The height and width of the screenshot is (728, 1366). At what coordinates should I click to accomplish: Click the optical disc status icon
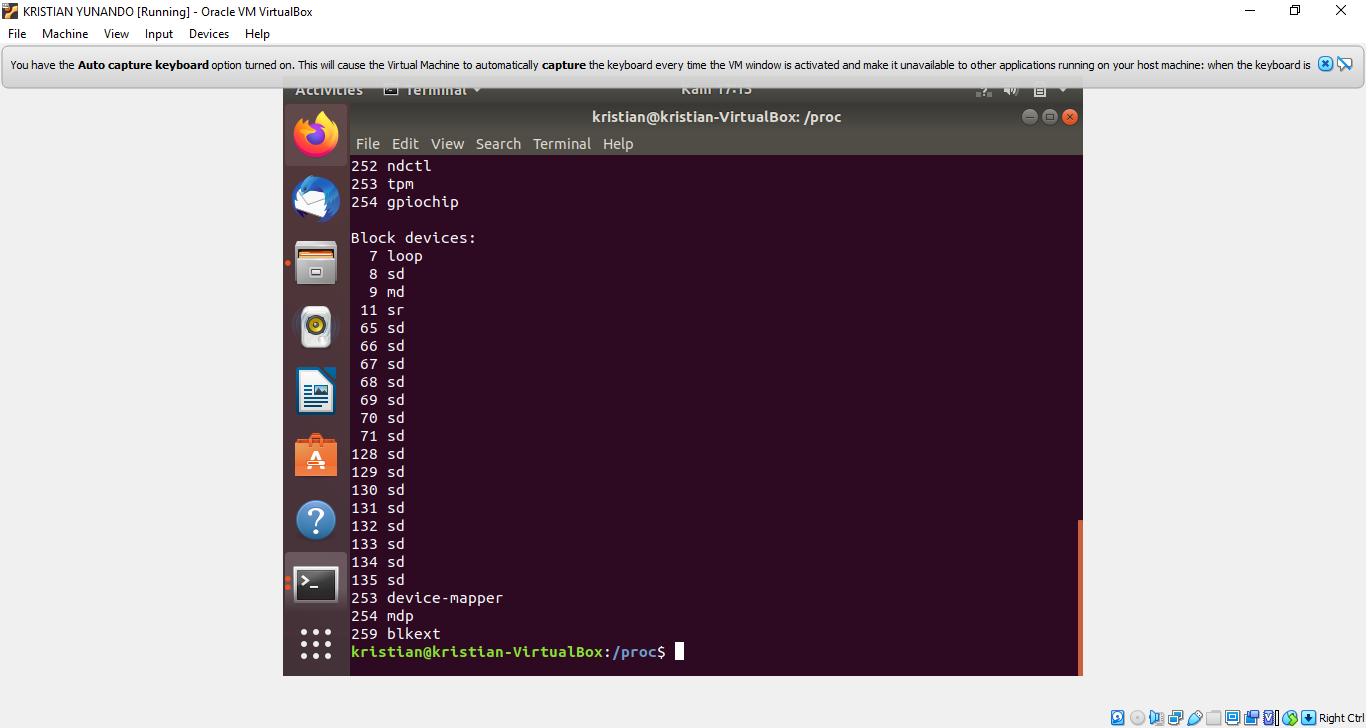coord(1137,718)
